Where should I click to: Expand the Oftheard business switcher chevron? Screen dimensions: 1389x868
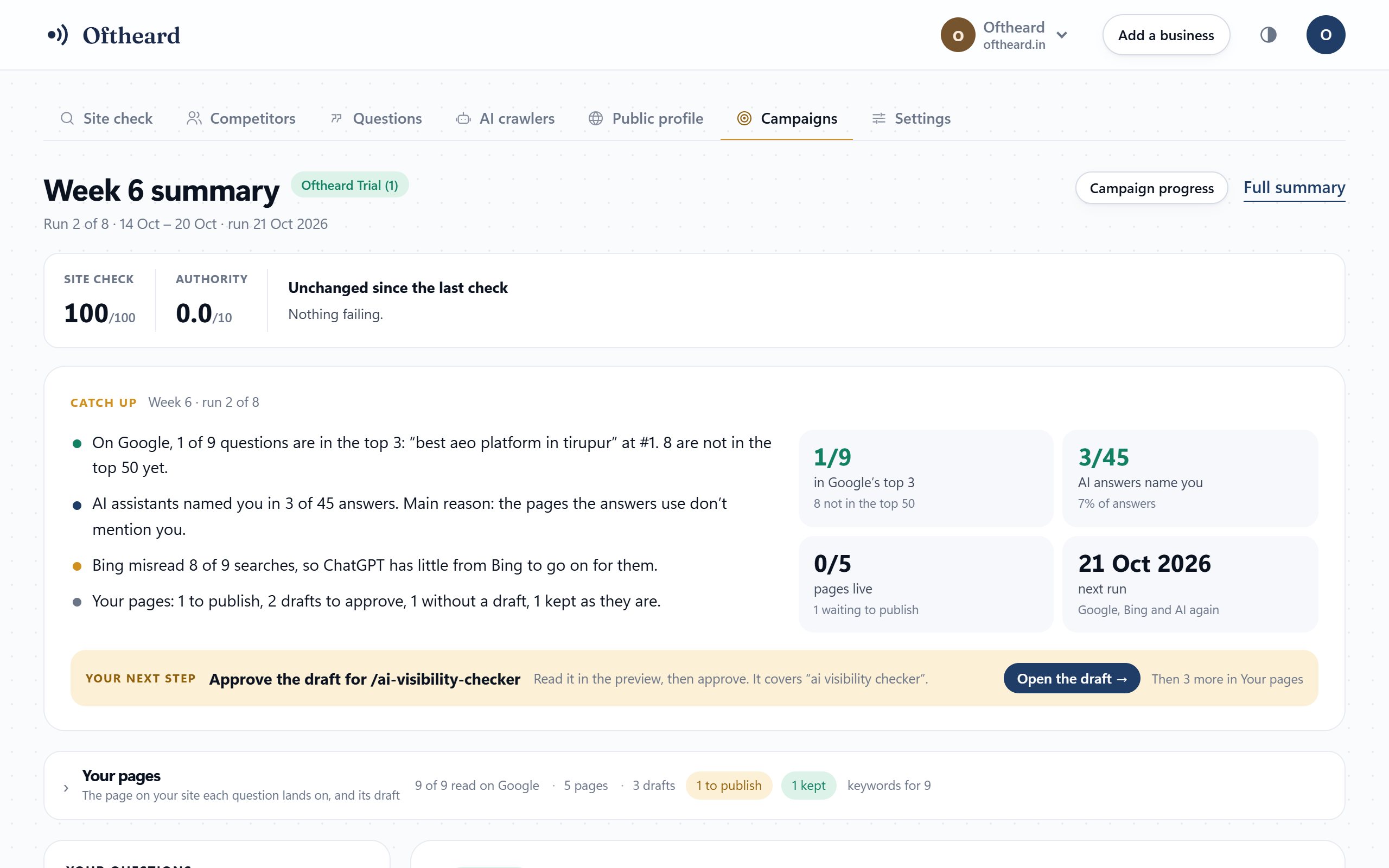pos(1062,35)
